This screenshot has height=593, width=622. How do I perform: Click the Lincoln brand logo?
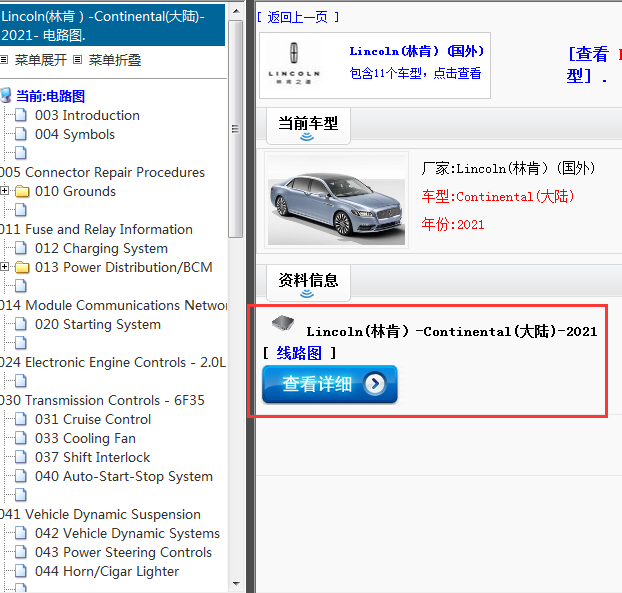tap(294, 63)
